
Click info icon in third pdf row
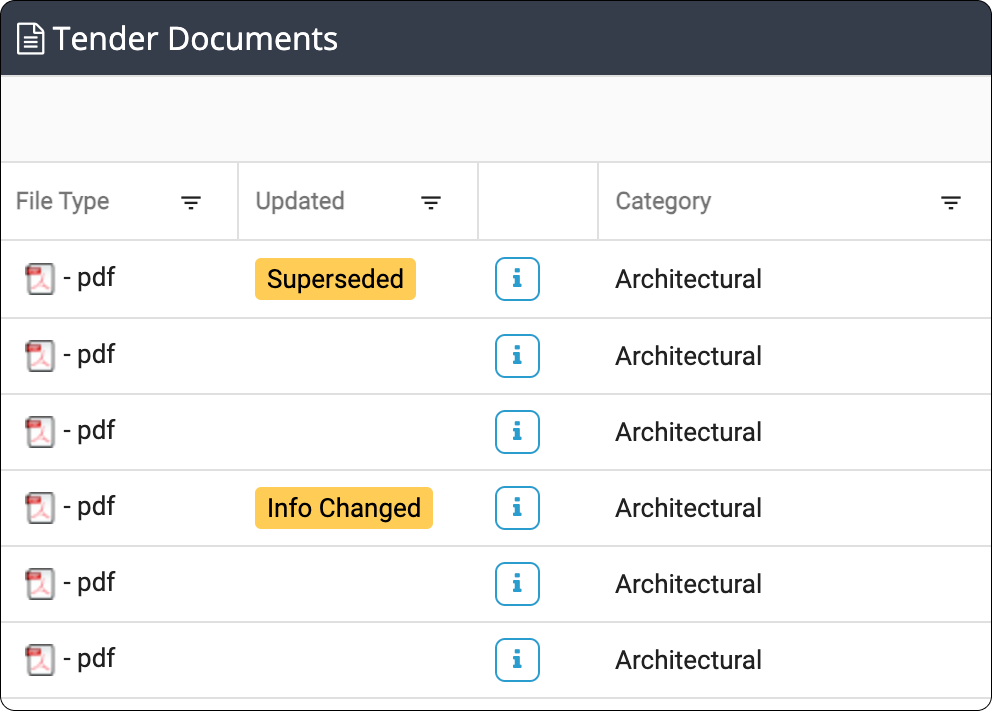517,432
